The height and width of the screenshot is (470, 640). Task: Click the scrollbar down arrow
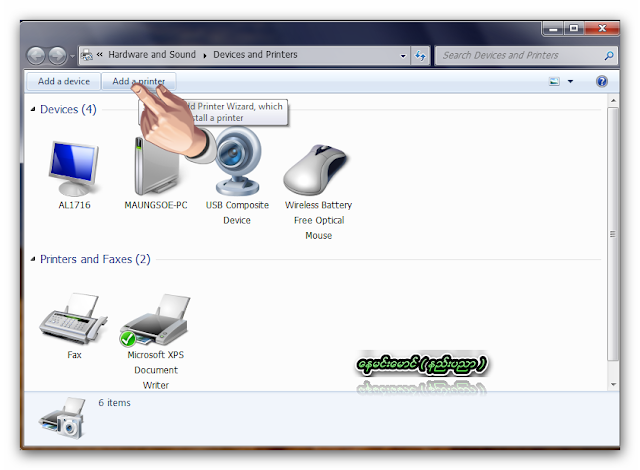(x=613, y=384)
